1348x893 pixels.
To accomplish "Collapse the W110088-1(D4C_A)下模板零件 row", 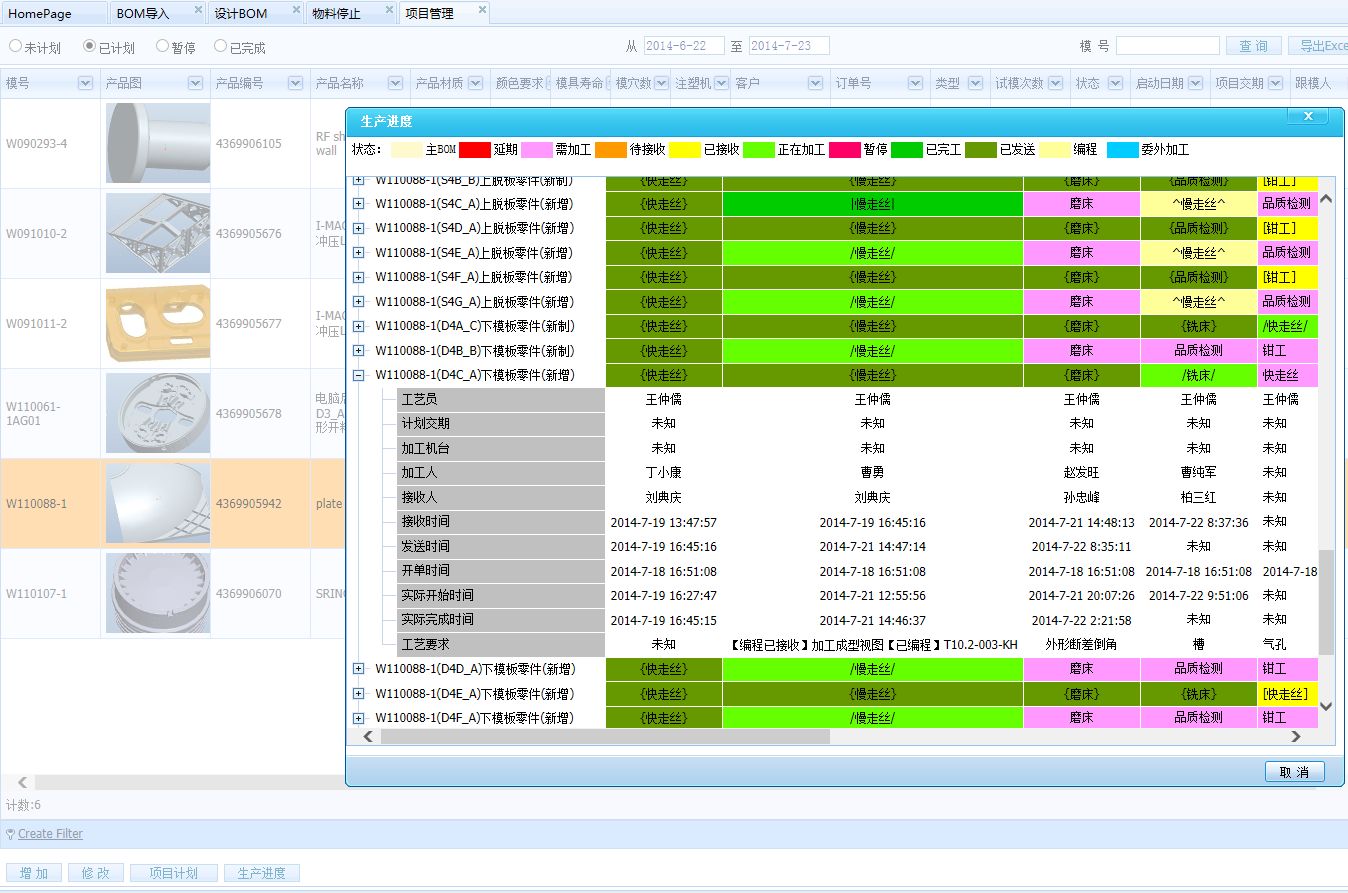I will pyautogui.click(x=359, y=376).
